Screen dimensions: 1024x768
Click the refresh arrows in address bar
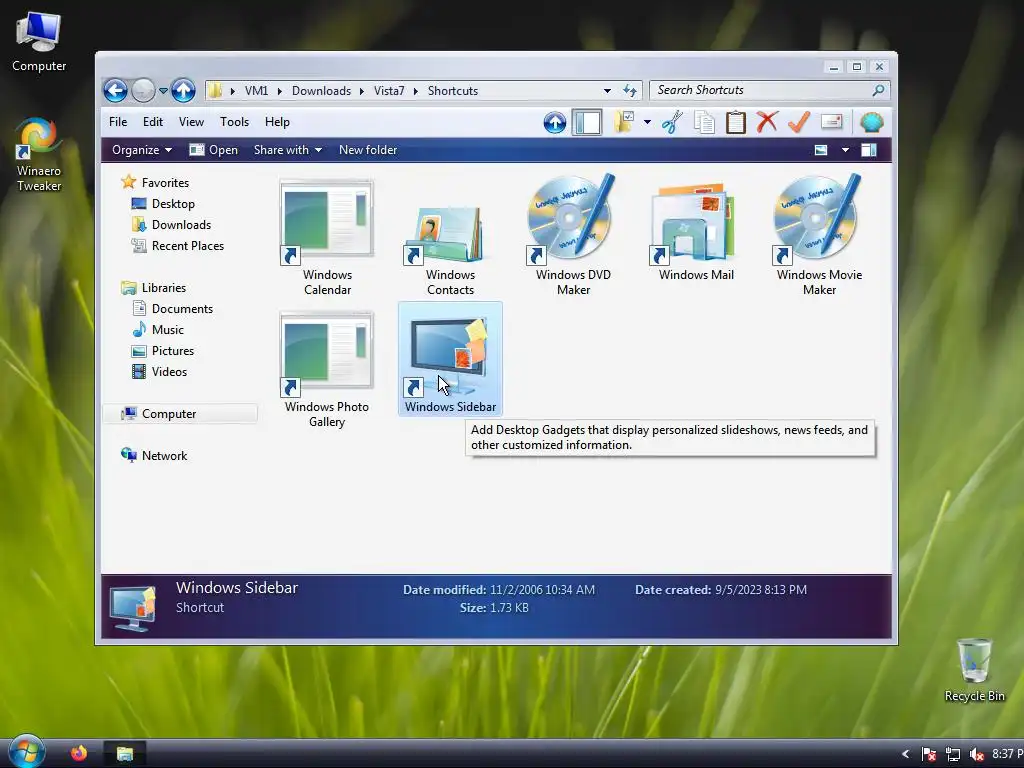pyautogui.click(x=630, y=91)
